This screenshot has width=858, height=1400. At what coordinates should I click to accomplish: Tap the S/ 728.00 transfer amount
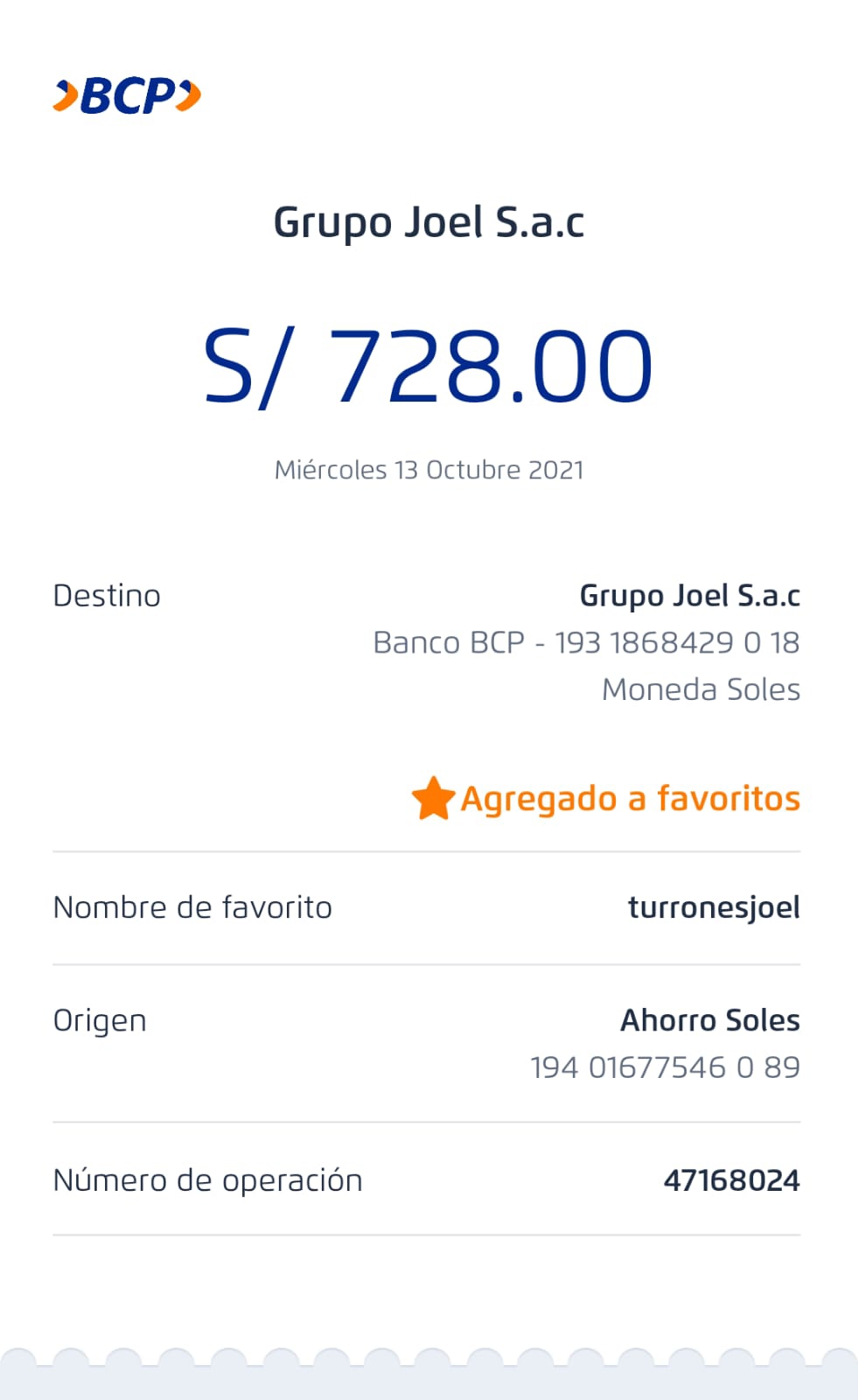[429, 366]
